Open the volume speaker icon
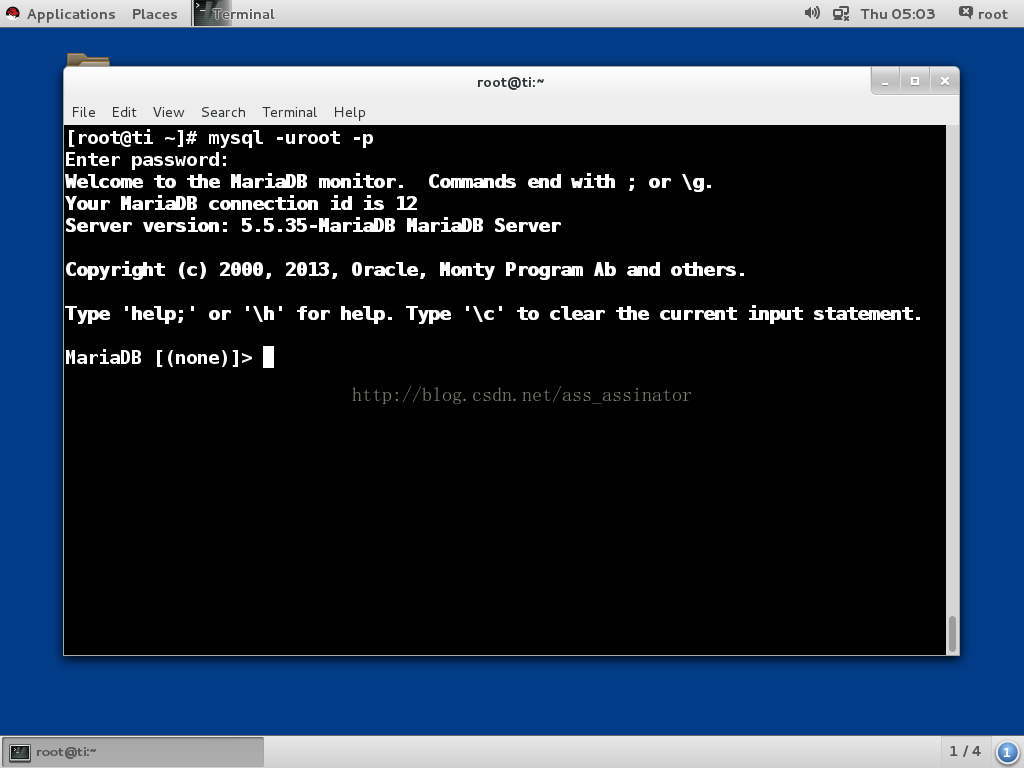 point(812,13)
